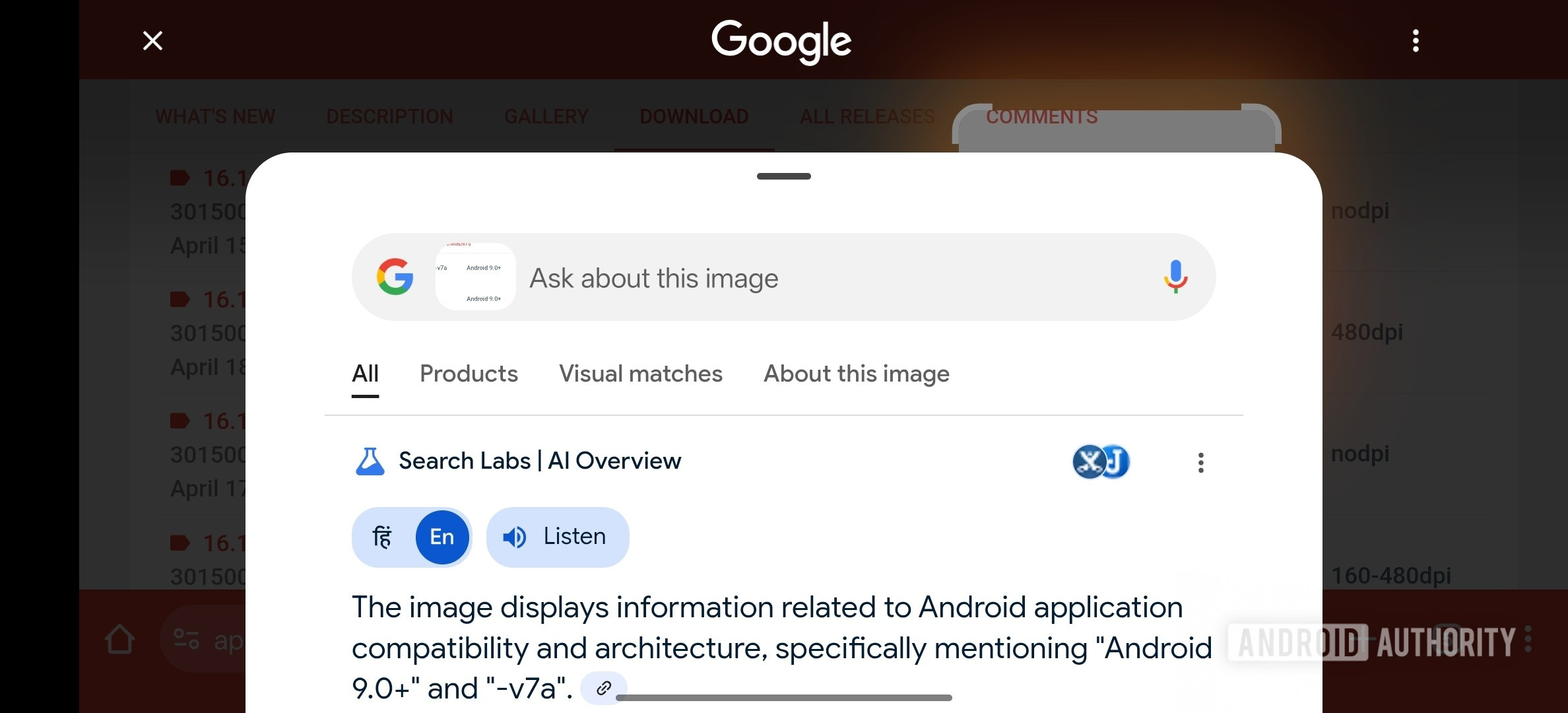Switch AI Overview language to Hindi
This screenshot has width=1568, height=713.
[x=383, y=537]
